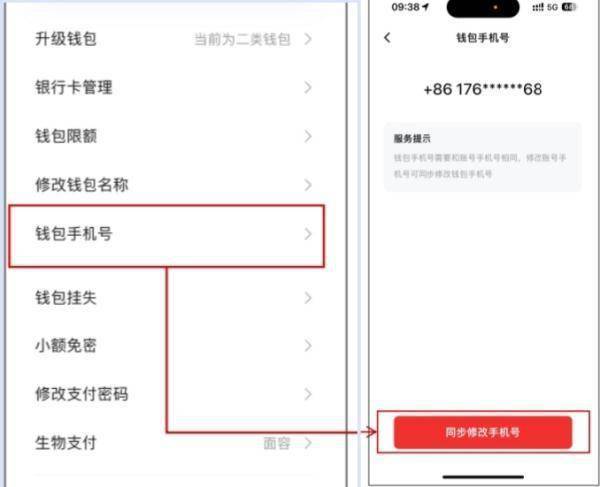600x487 pixels.
Task: Select the 小额免密 menu entry
Action: 174,346
